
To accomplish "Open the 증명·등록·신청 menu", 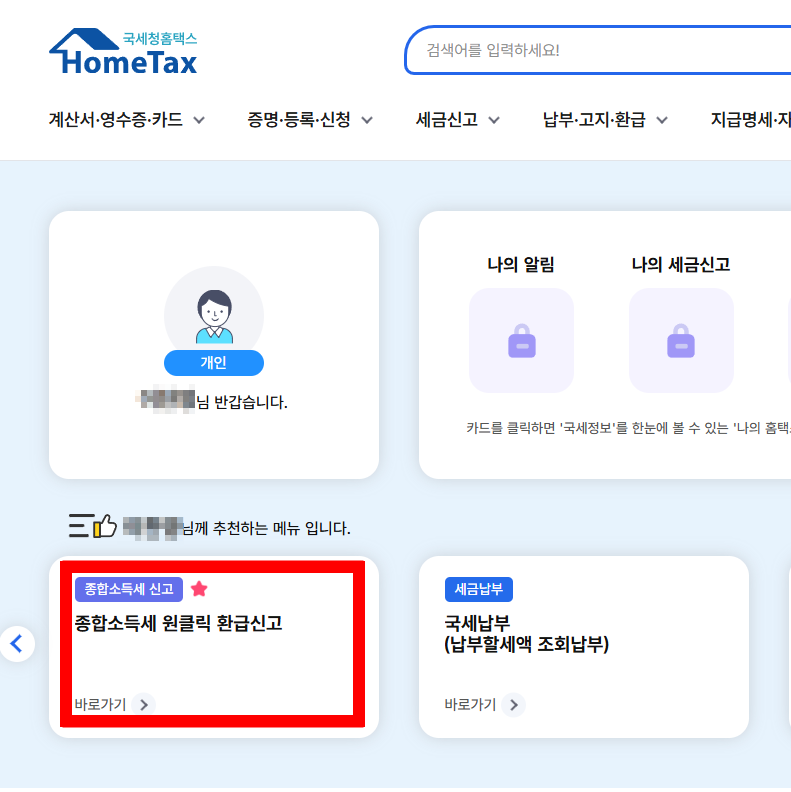I will pos(299,120).
